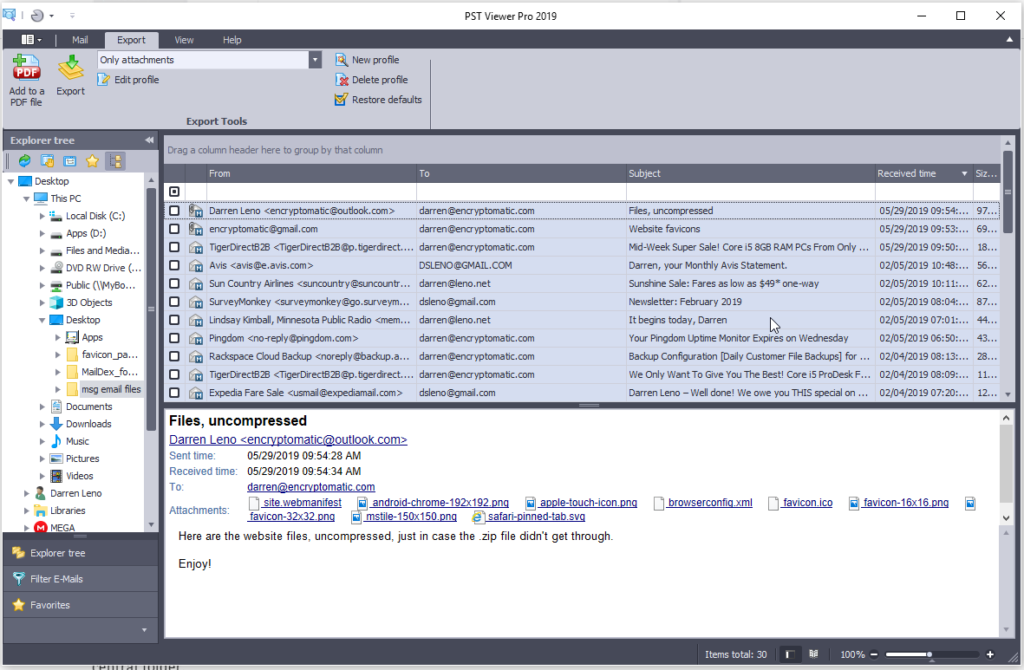The height and width of the screenshot is (670, 1024).
Task: Expand the Documents folder in Explorer tree
Action: pos(40,406)
